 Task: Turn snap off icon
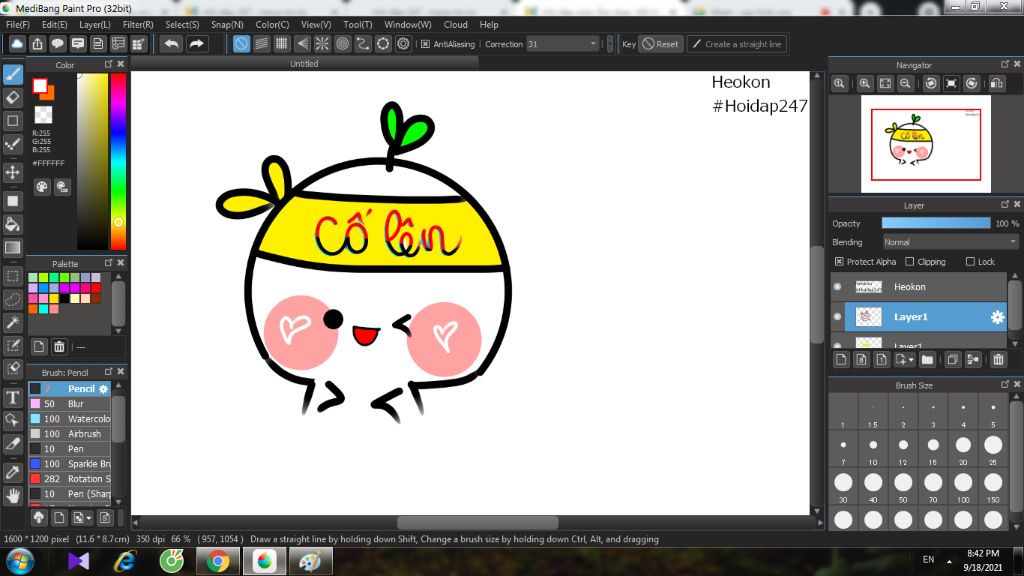tap(241, 44)
